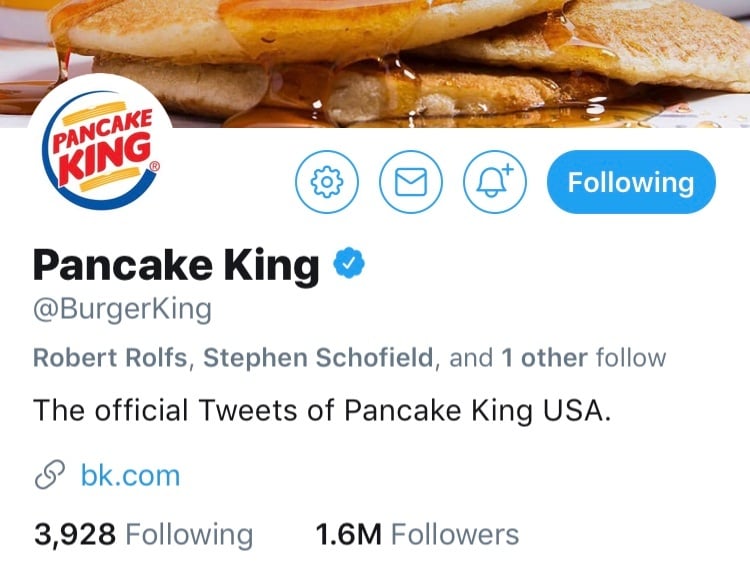This screenshot has width=750, height=569.
Task: Click the chain link icon beside bk.com
Action: click(x=50, y=475)
